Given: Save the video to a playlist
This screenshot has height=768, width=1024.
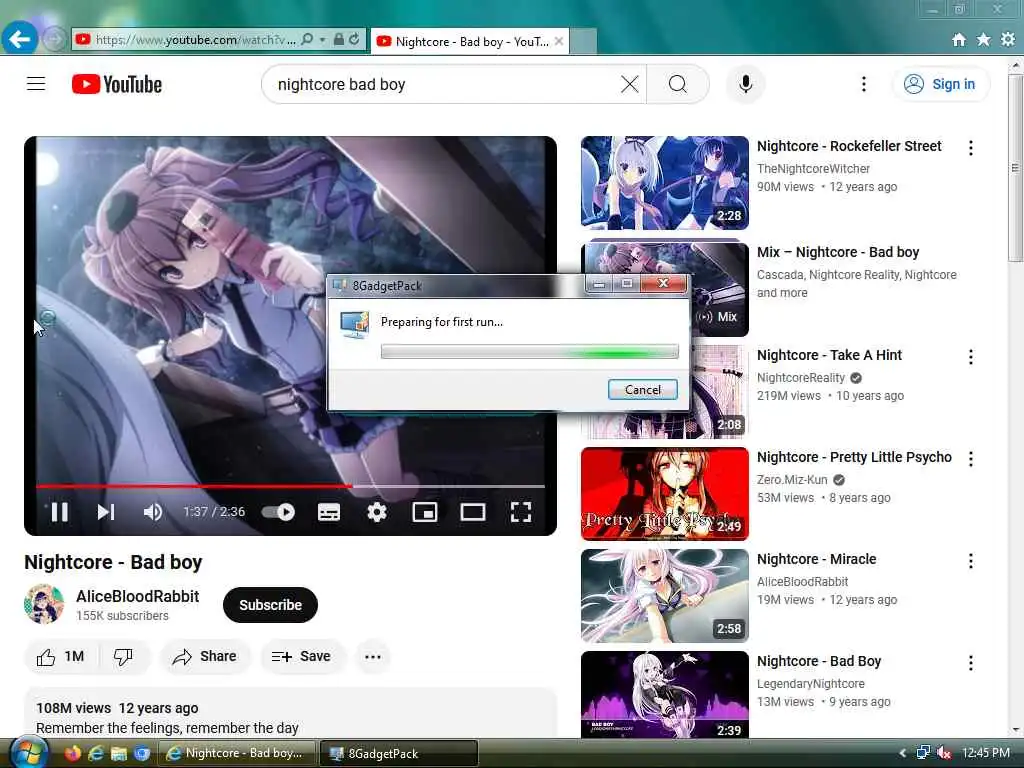Looking at the screenshot, I should (302, 656).
